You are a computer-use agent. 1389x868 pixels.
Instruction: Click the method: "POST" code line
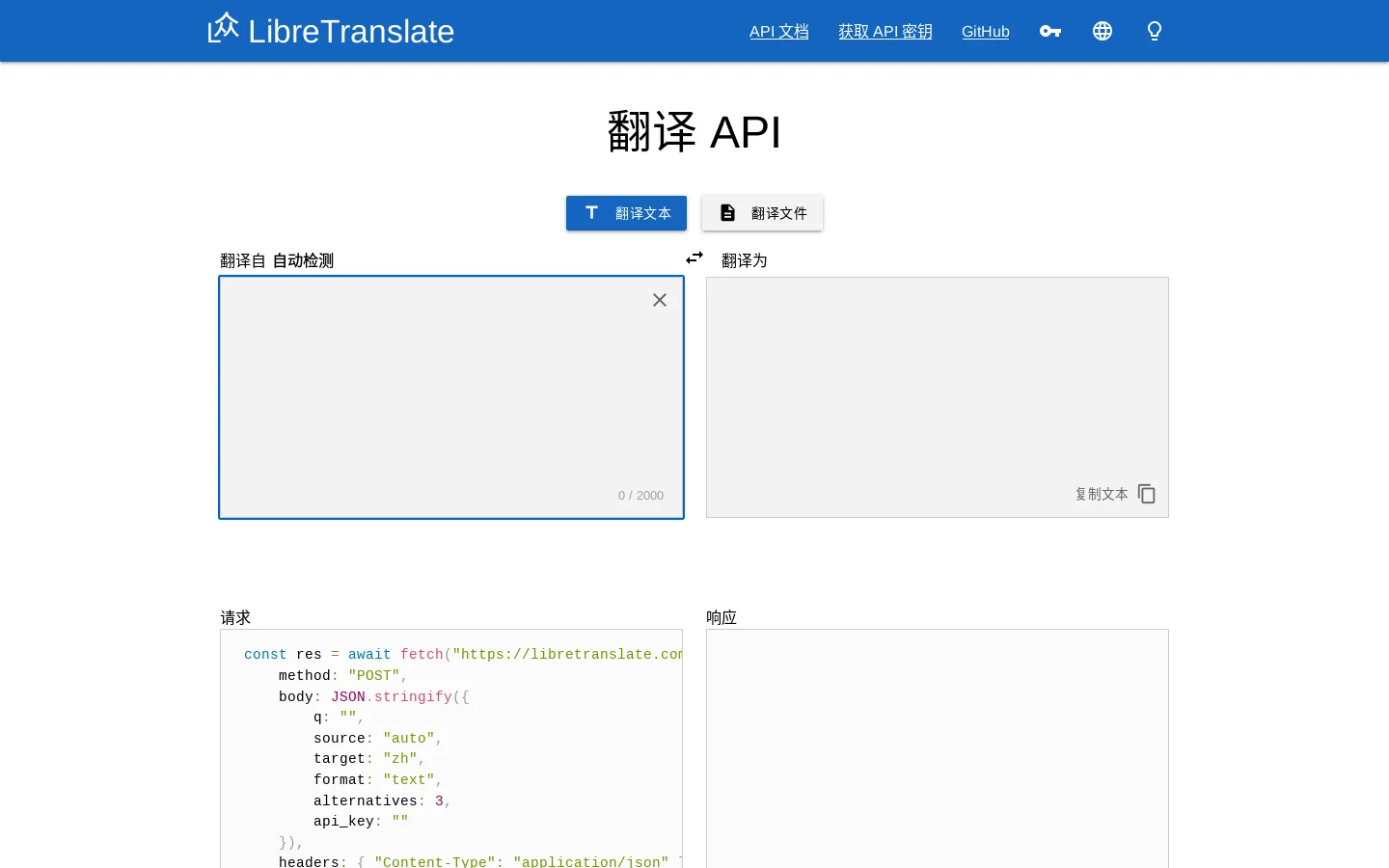pyautogui.click(x=343, y=676)
